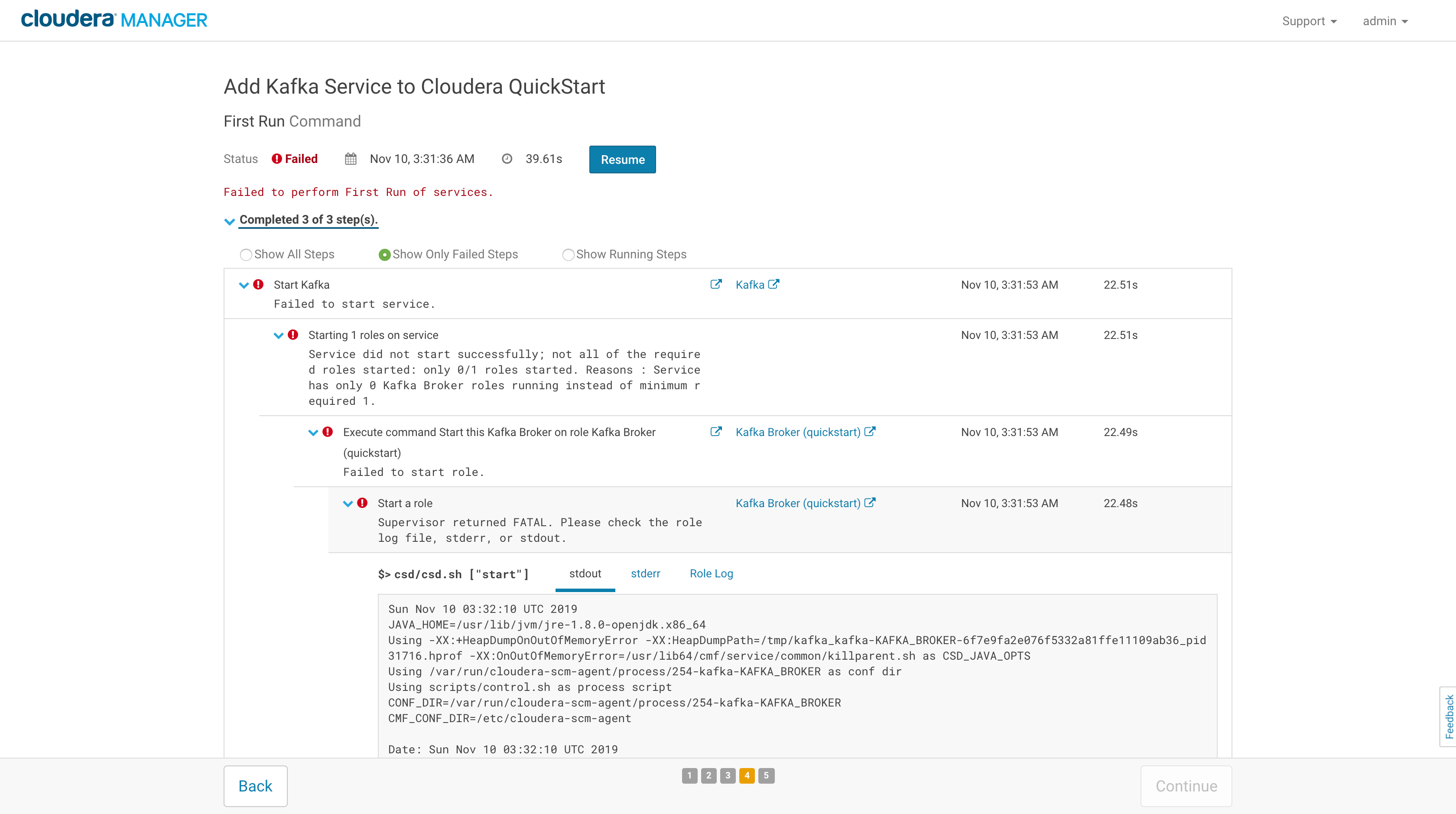Open external link icon beside Start Kafka
1456x814 pixels.
(x=715, y=284)
